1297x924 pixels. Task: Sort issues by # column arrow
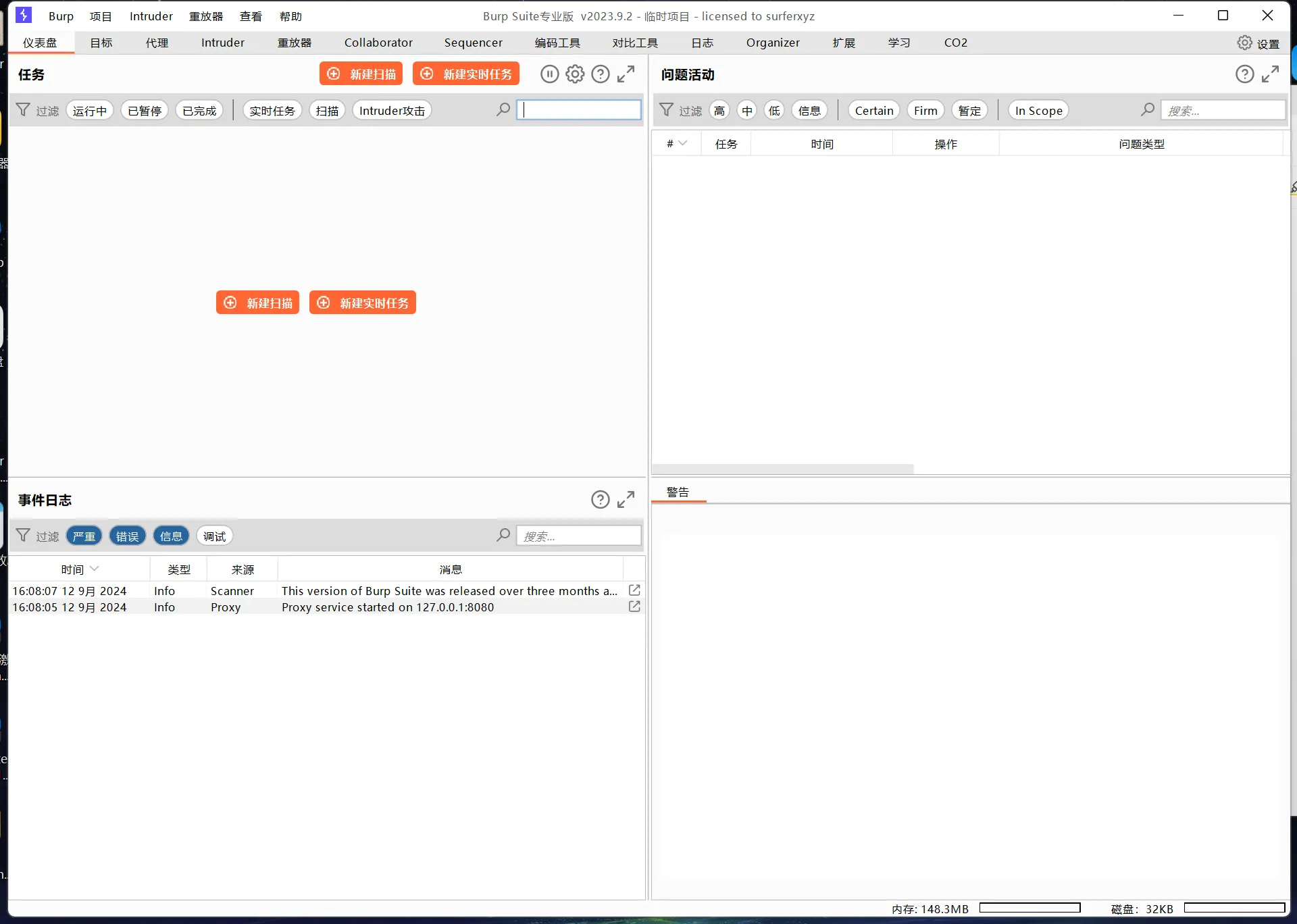[x=683, y=143]
